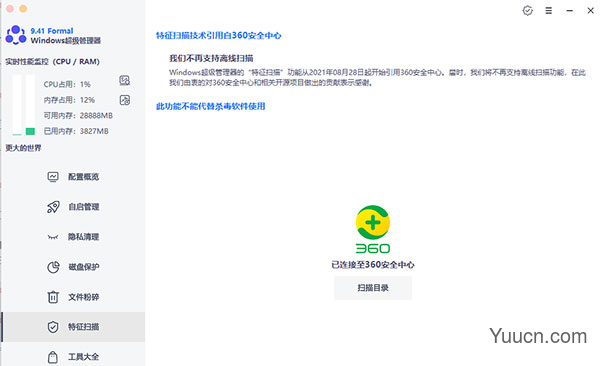This screenshot has height=366, width=600.
Task: Click 我们不再支持离线扫描 heading
Action: tap(211, 58)
